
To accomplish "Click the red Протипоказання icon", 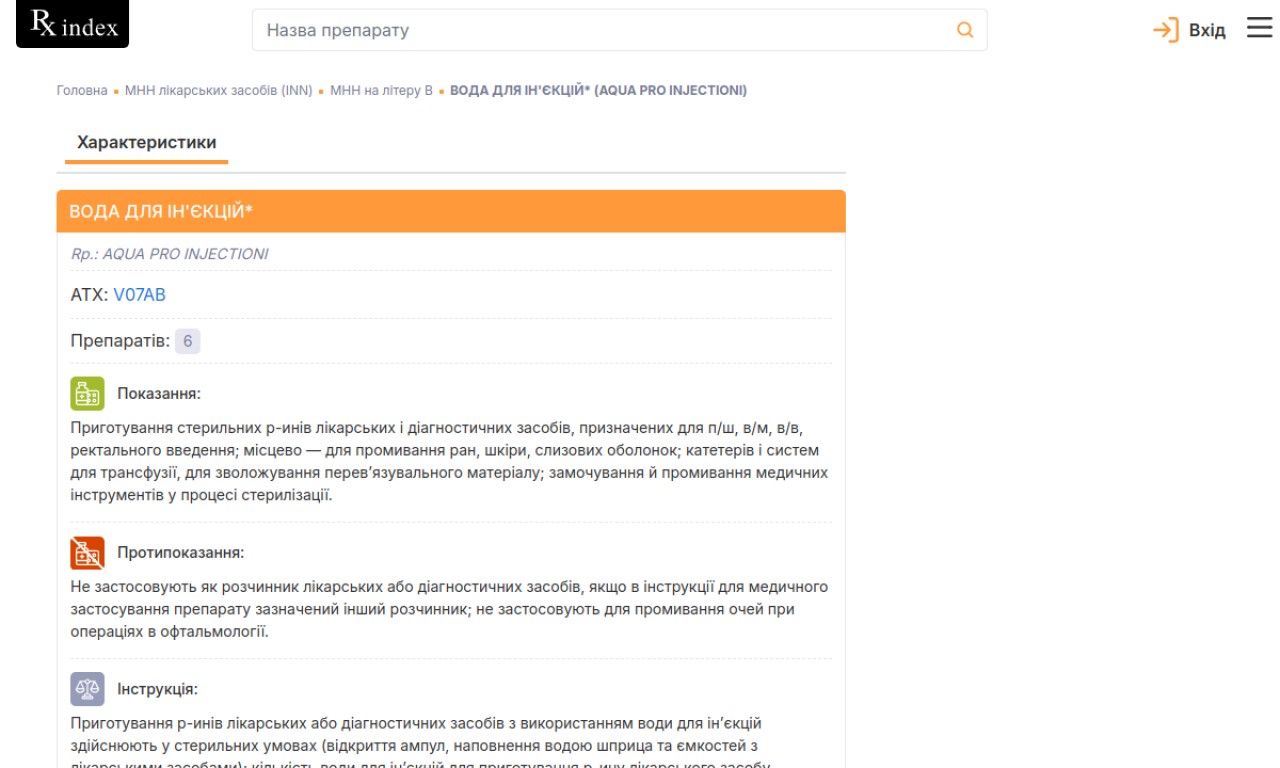I will [87, 553].
